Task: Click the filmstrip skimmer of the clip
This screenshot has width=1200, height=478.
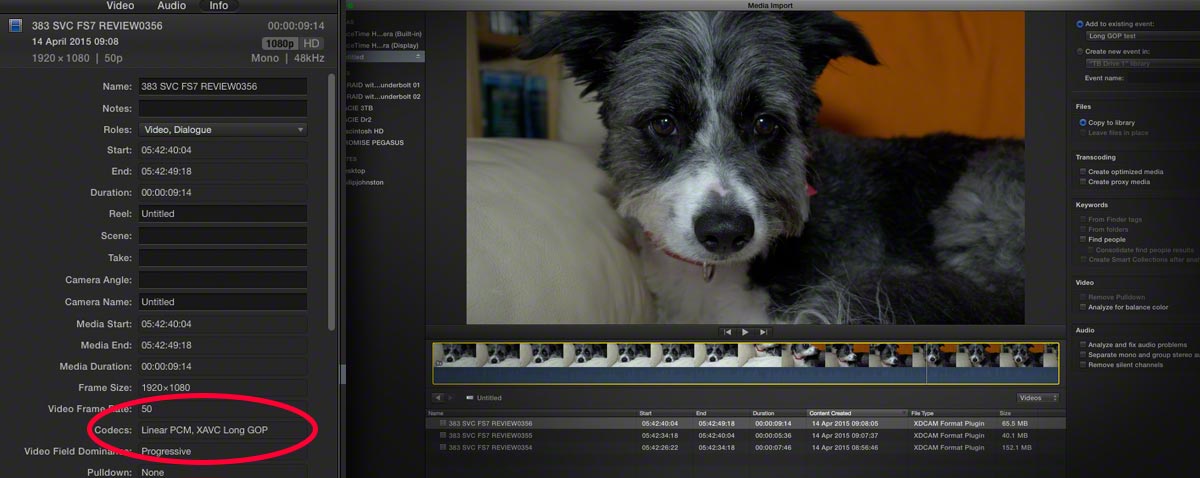Action: coord(745,363)
